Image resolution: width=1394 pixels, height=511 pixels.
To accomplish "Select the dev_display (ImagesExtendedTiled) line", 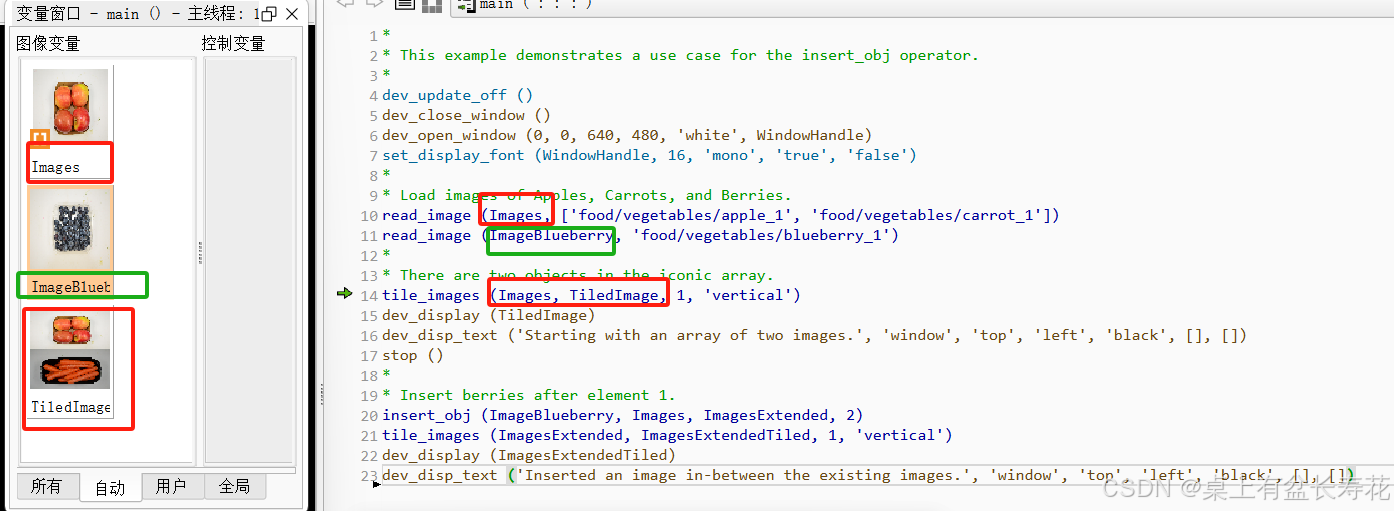I will (529, 456).
